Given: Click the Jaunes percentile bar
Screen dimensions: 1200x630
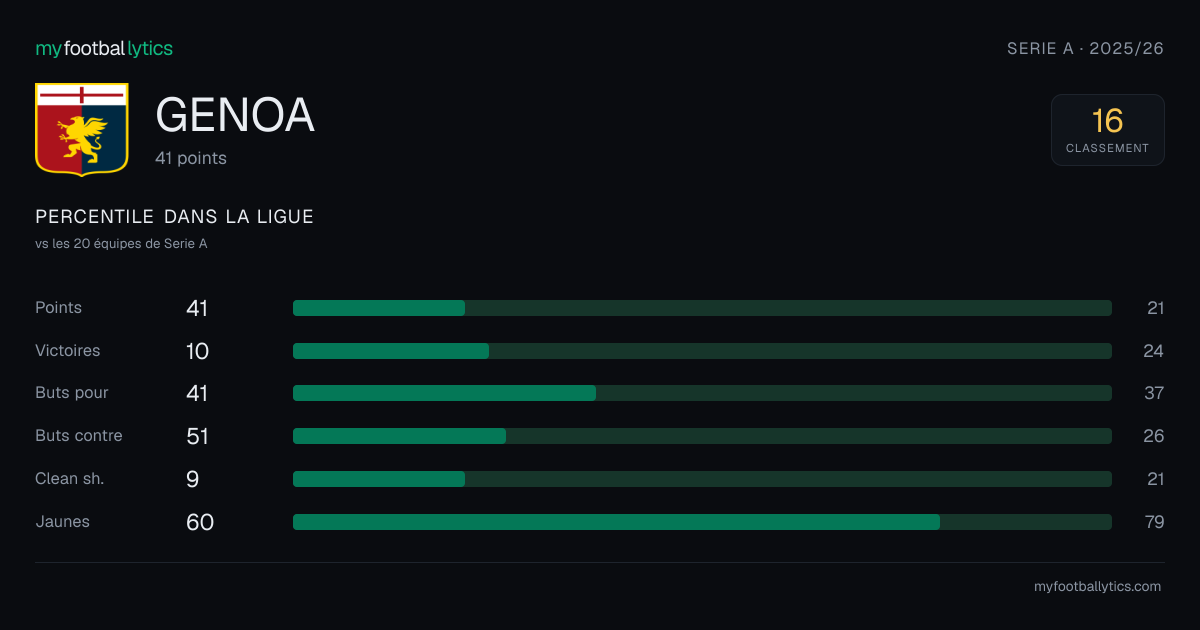Looking at the screenshot, I should 702,522.
